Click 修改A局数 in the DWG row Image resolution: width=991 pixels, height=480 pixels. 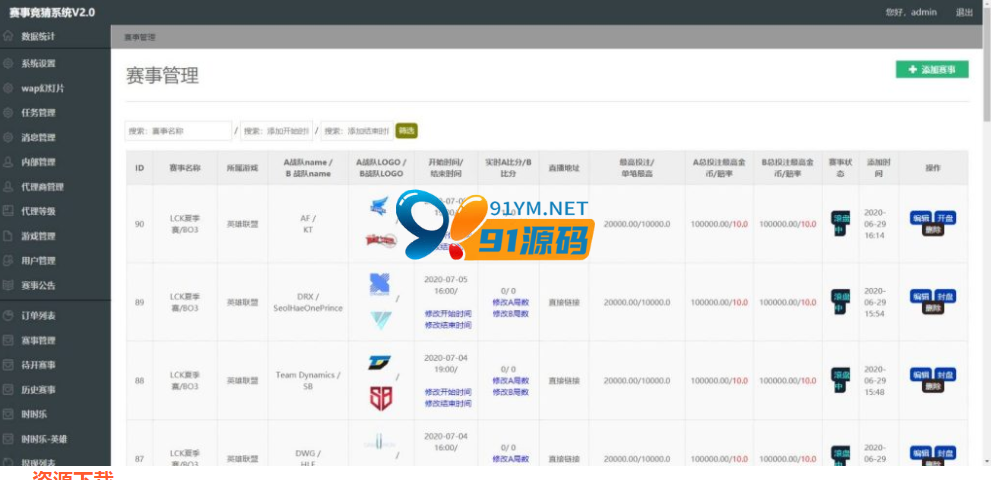510,459
